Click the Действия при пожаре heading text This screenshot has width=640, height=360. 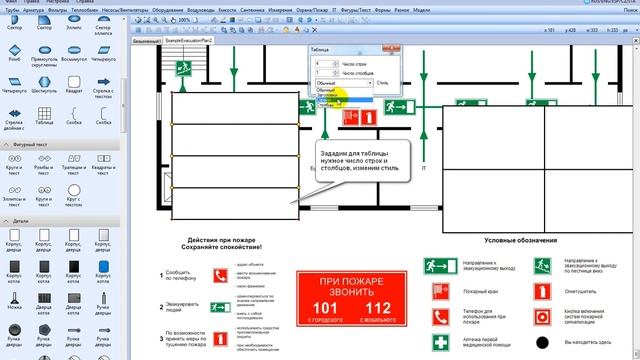[221, 240]
